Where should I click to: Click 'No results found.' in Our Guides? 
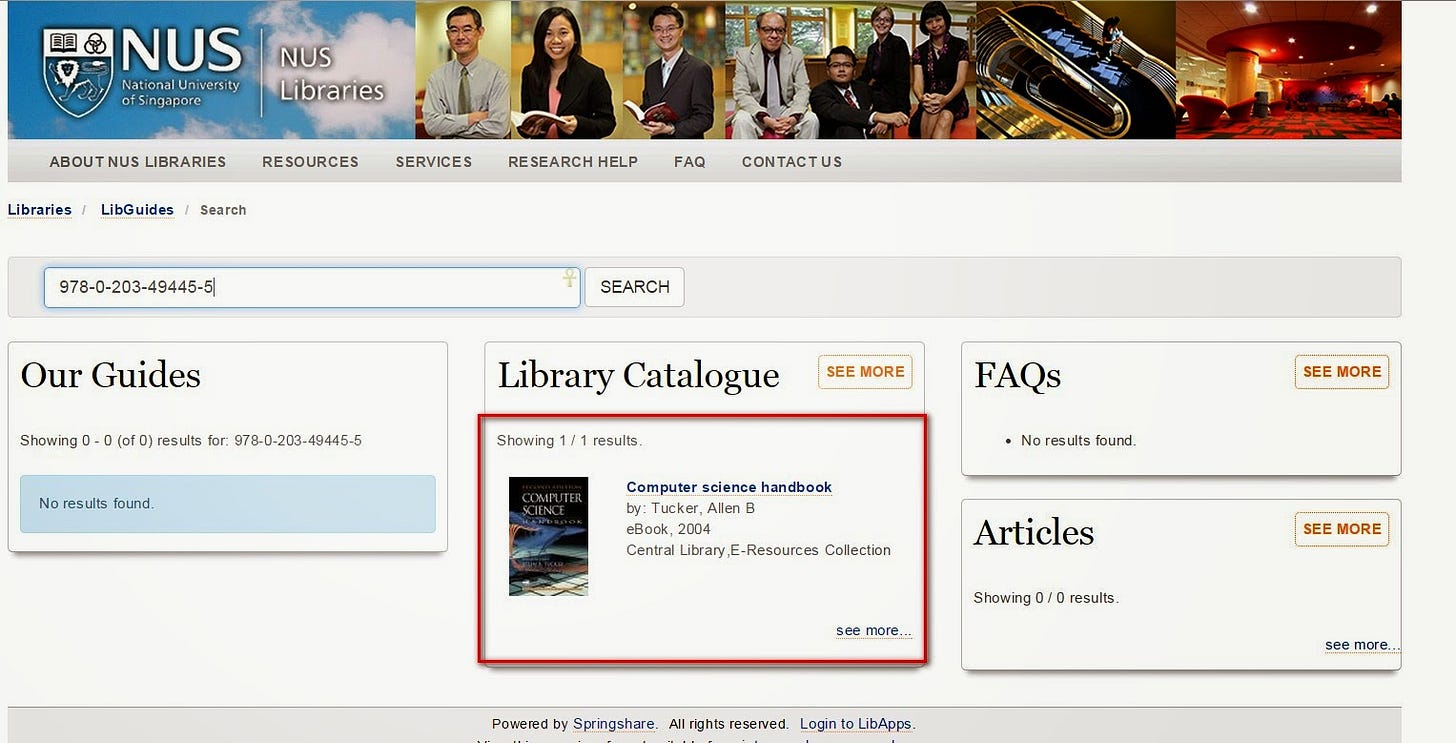(x=96, y=503)
